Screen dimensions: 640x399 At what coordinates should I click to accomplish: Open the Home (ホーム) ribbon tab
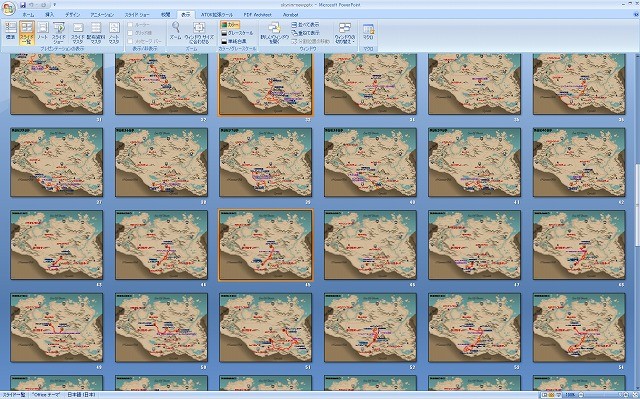pyautogui.click(x=28, y=15)
